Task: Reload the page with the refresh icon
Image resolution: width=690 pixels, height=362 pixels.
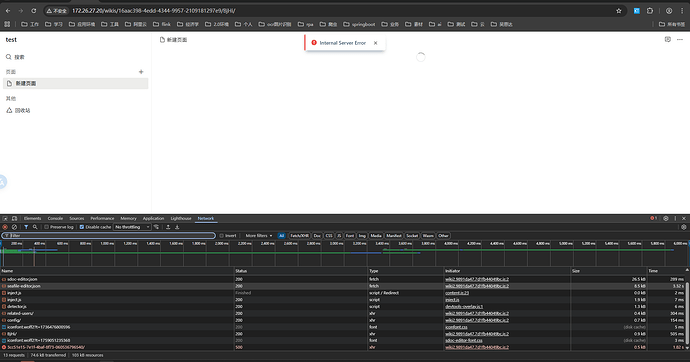Action: (x=34, y=11)
